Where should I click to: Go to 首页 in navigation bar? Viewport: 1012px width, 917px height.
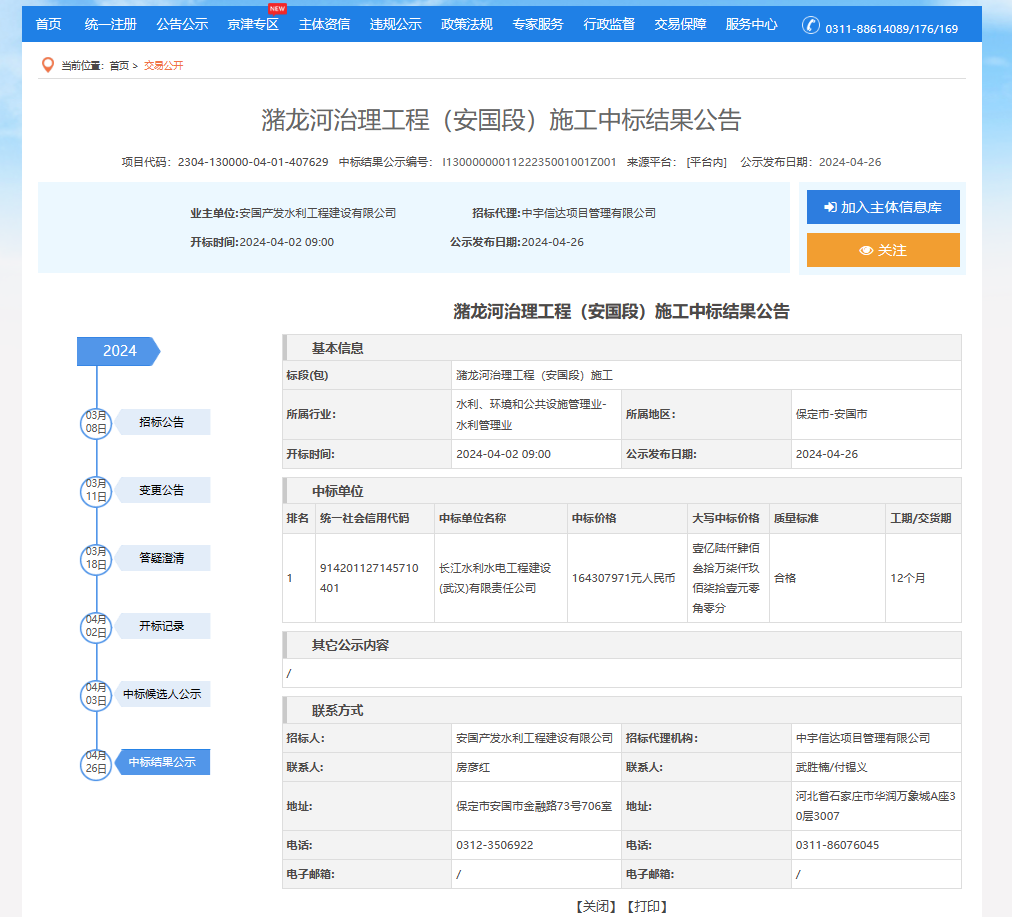pos(48,24)
